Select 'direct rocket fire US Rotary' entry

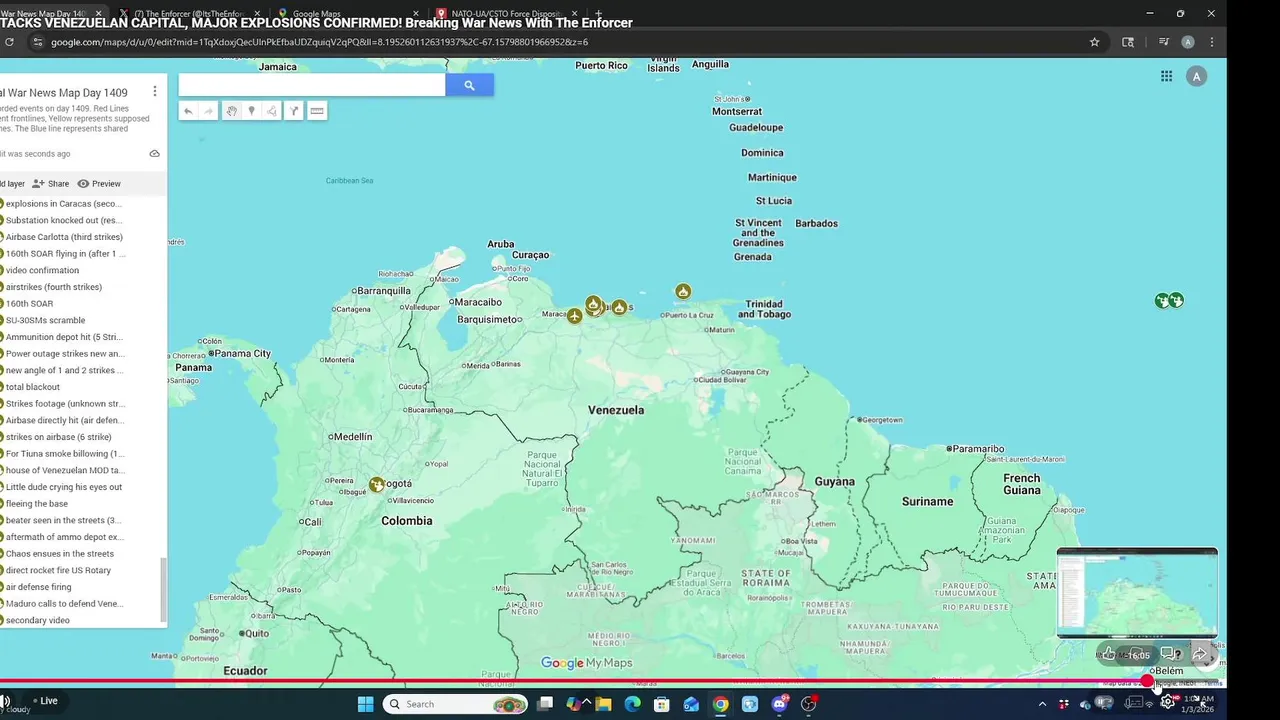tap(58, 570)
